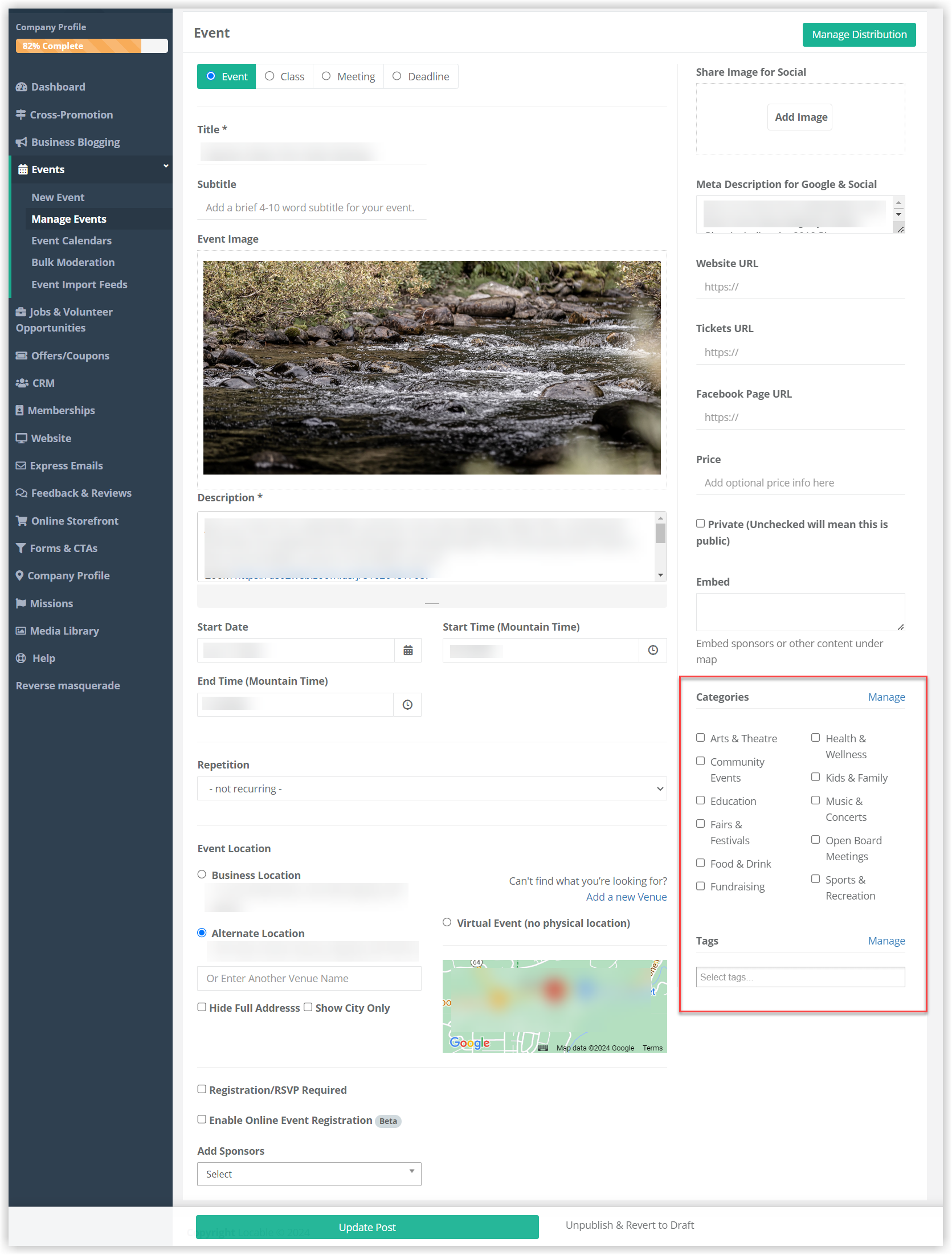
Task: Open Reverse masquerade in sidebar
Action: (68, 685)
